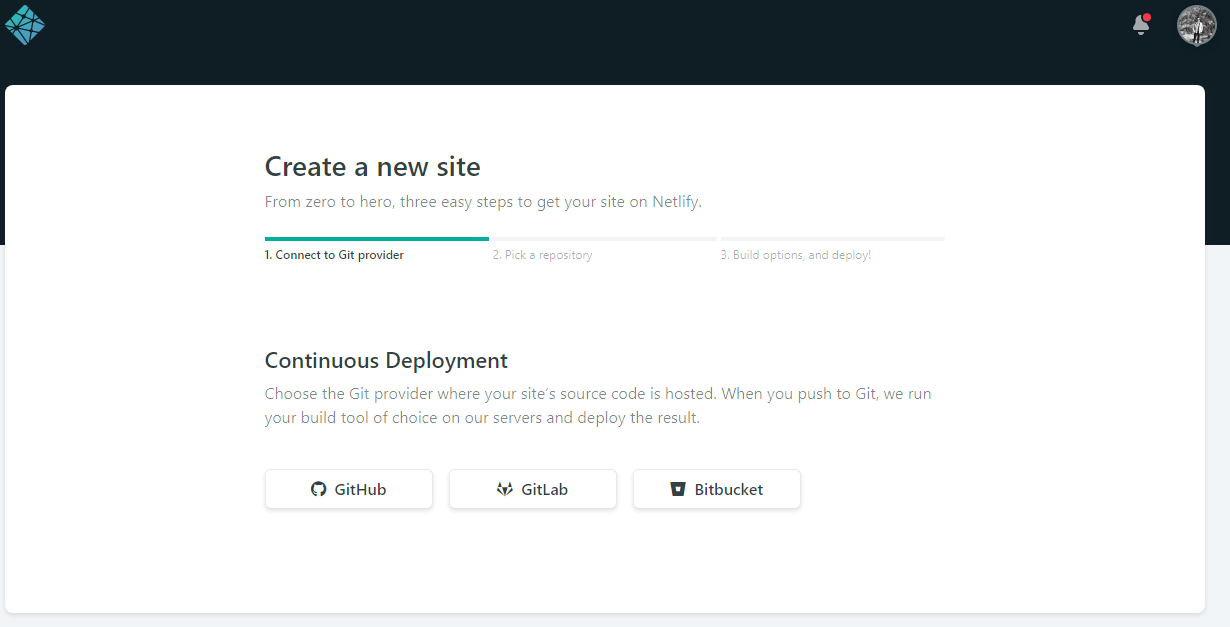Click the grey progress bar above step 2
Screen dimensions: 1230x627
604,239
